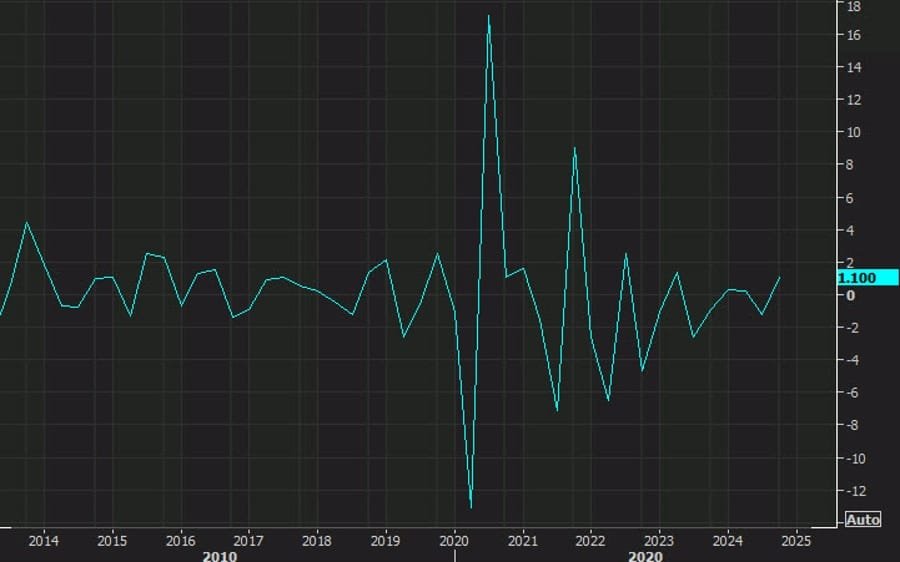Click the 2024 x-axis label
Image resolution: width=900 pixels, height=562 pixels.
727,541
